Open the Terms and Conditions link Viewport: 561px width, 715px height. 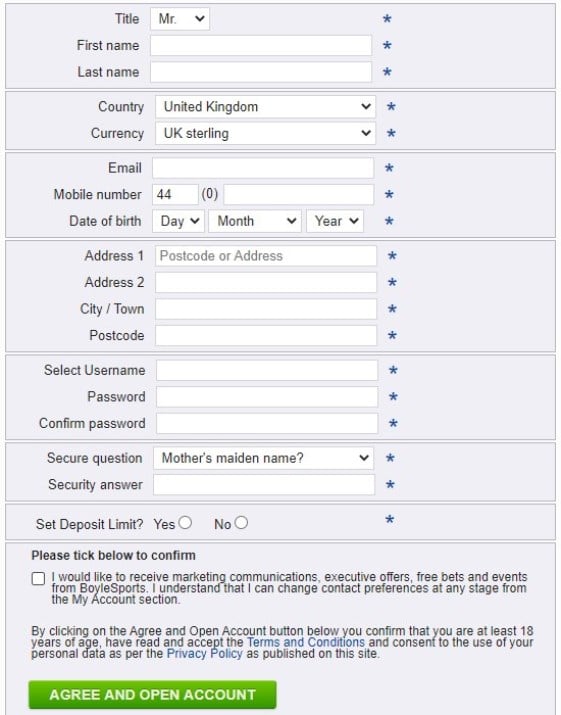[306, 642]
